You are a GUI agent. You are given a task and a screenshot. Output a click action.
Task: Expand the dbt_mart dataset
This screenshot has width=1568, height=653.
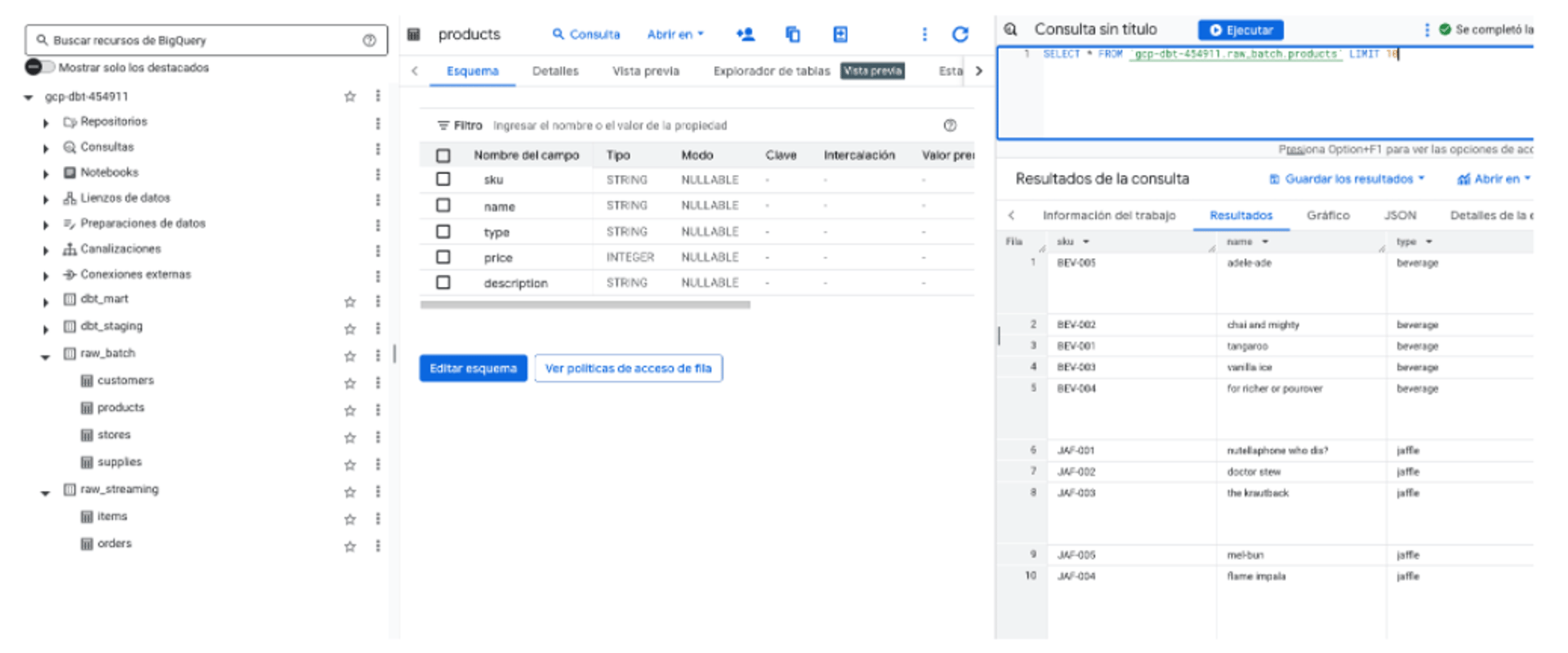tap(46, 302)
